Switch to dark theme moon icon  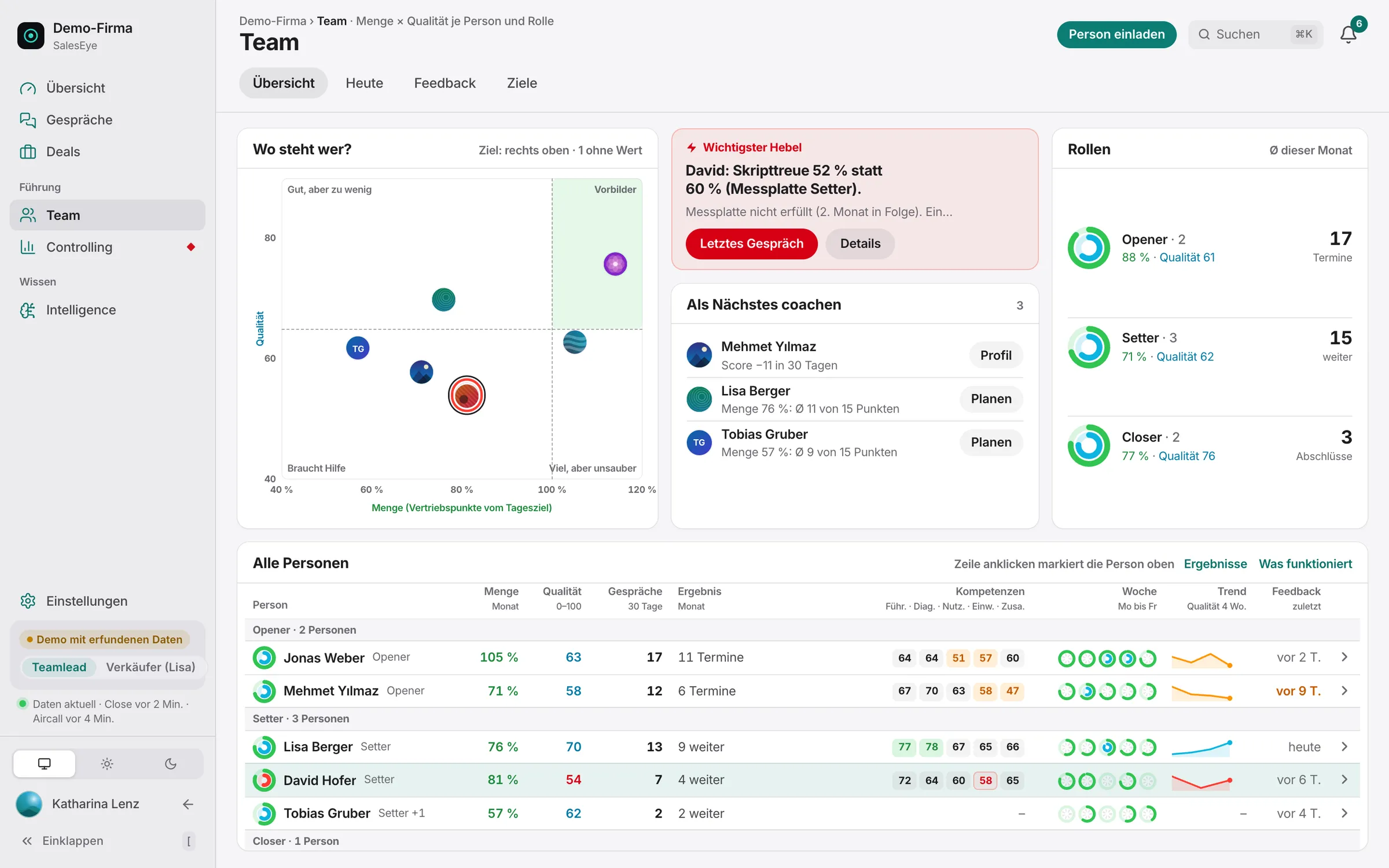pos(171,764)
